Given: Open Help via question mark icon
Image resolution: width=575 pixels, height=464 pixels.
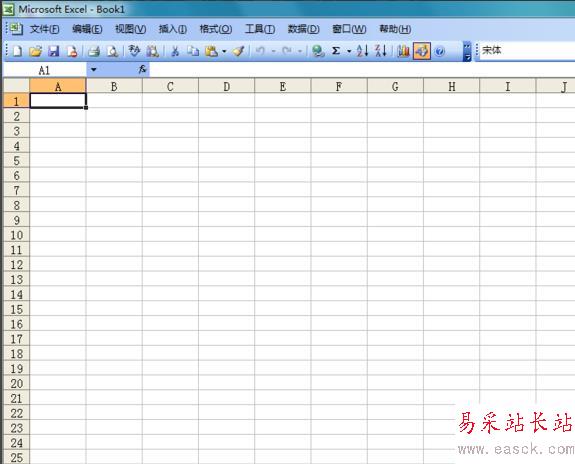Looking at the screenshot, I should coord(440,51).
